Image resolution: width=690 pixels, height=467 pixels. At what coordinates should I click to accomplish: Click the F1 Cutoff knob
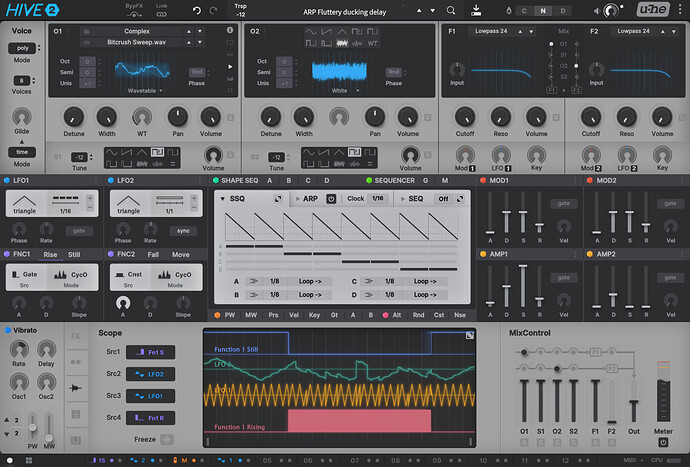click(x=465, y=117)
